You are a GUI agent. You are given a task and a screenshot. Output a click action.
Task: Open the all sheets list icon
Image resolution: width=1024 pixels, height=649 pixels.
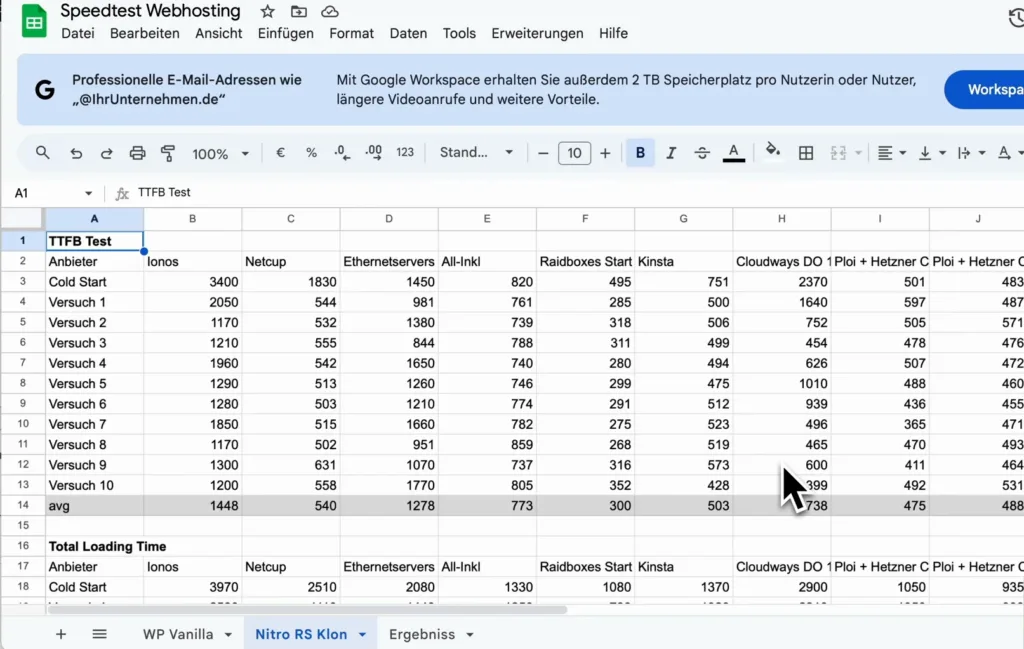(x=99, y=634)
